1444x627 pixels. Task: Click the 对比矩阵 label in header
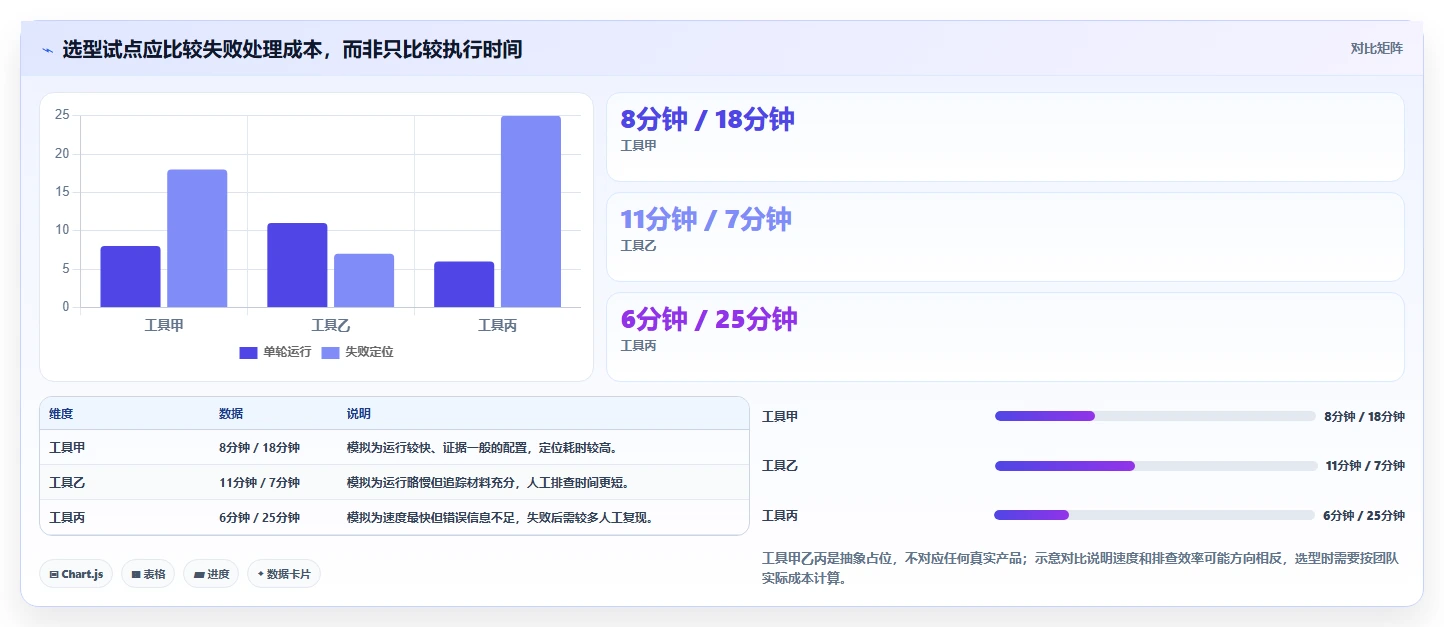(x=1377, y=49)
